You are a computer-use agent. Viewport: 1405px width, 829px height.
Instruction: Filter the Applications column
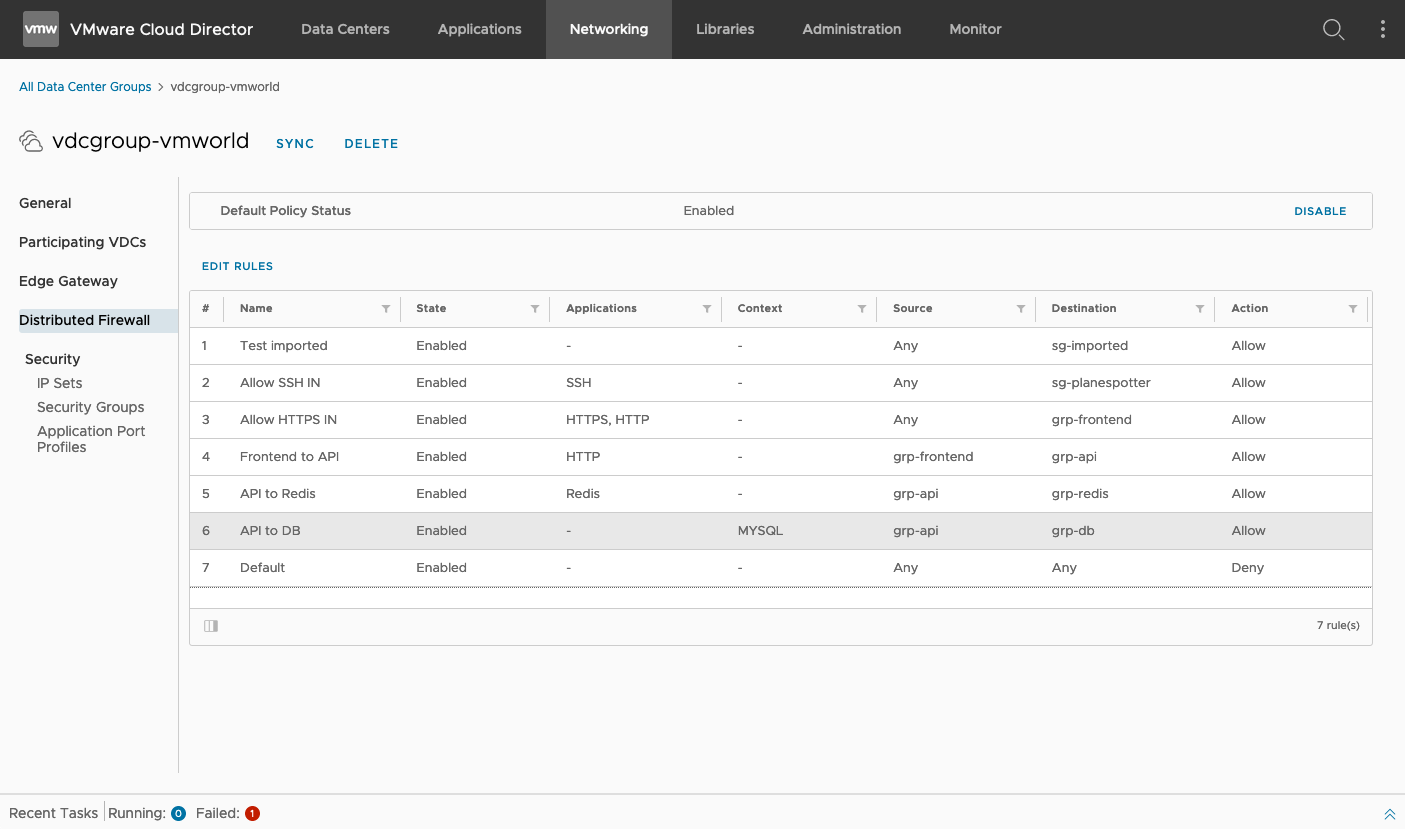(707, 309)
